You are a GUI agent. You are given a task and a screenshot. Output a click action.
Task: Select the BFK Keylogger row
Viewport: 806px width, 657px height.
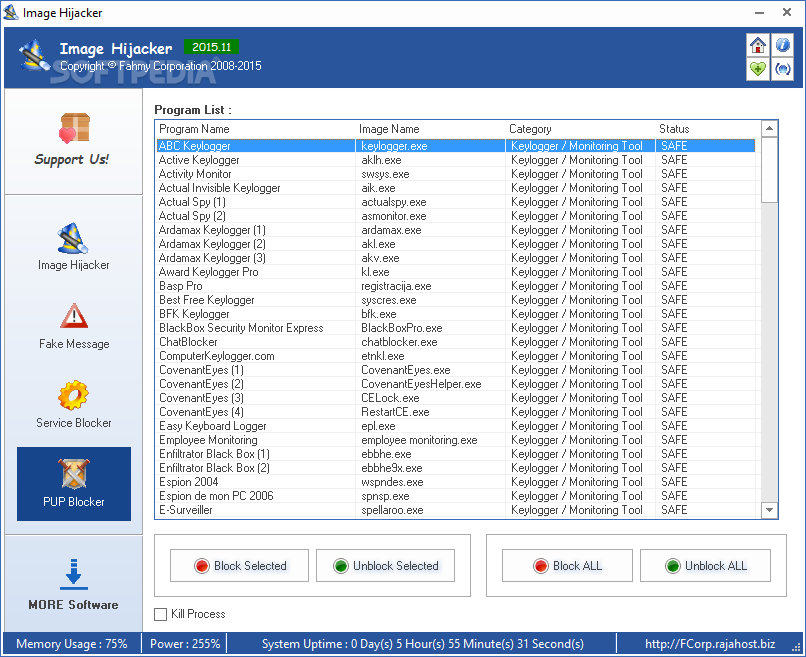coord(456,314)
